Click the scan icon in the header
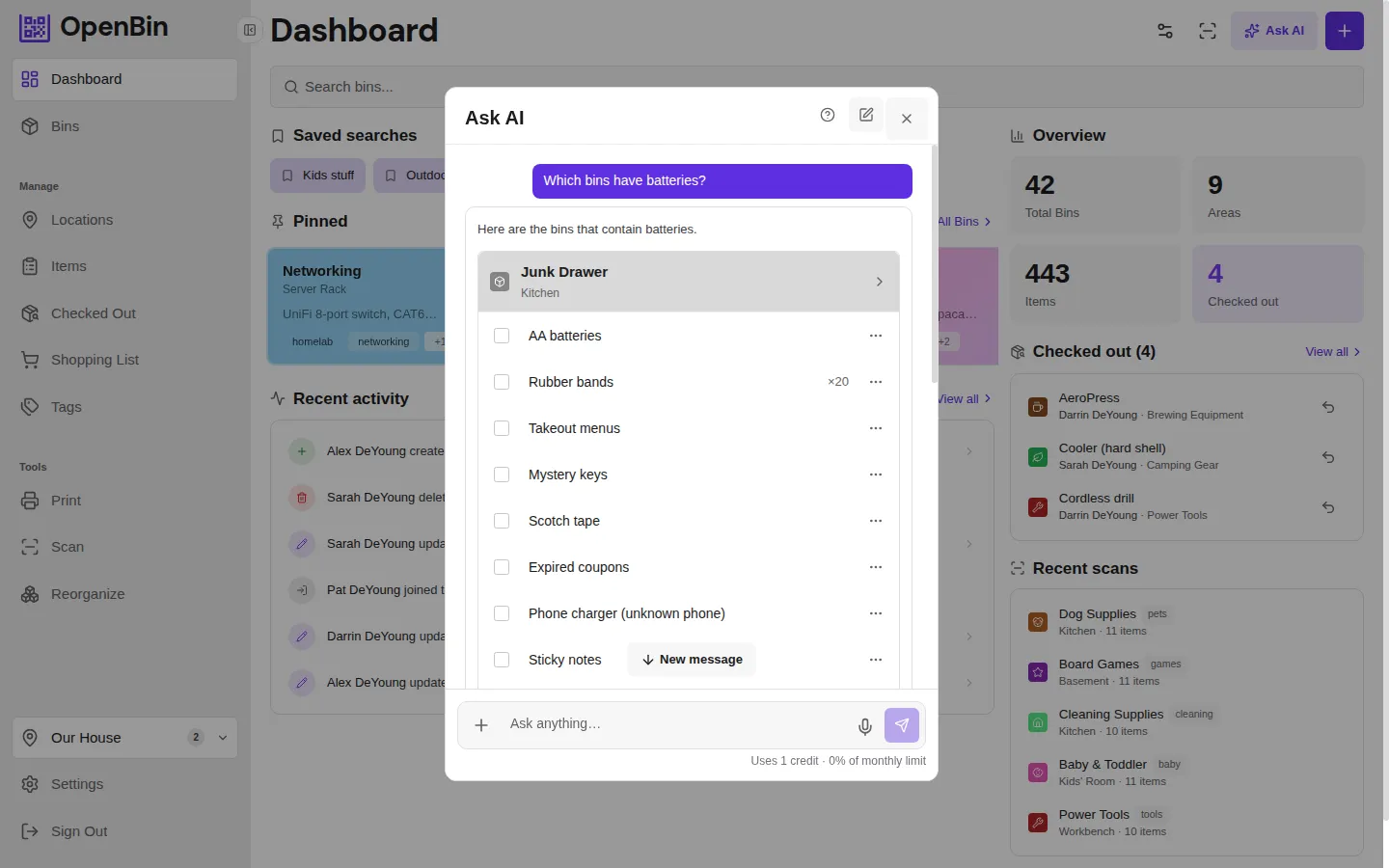Screen dimensions: 1389x868 pyautogui.click(x=1208, y=31)
